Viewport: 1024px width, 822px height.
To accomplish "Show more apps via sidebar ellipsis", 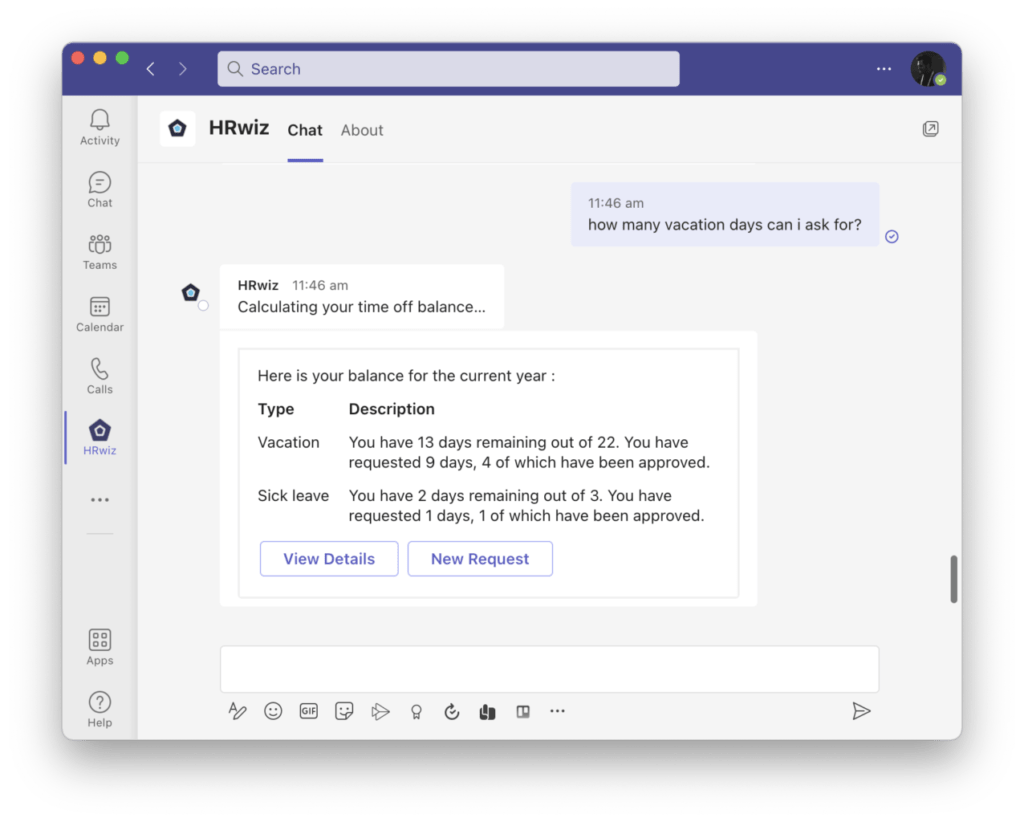I will (100, 500).
